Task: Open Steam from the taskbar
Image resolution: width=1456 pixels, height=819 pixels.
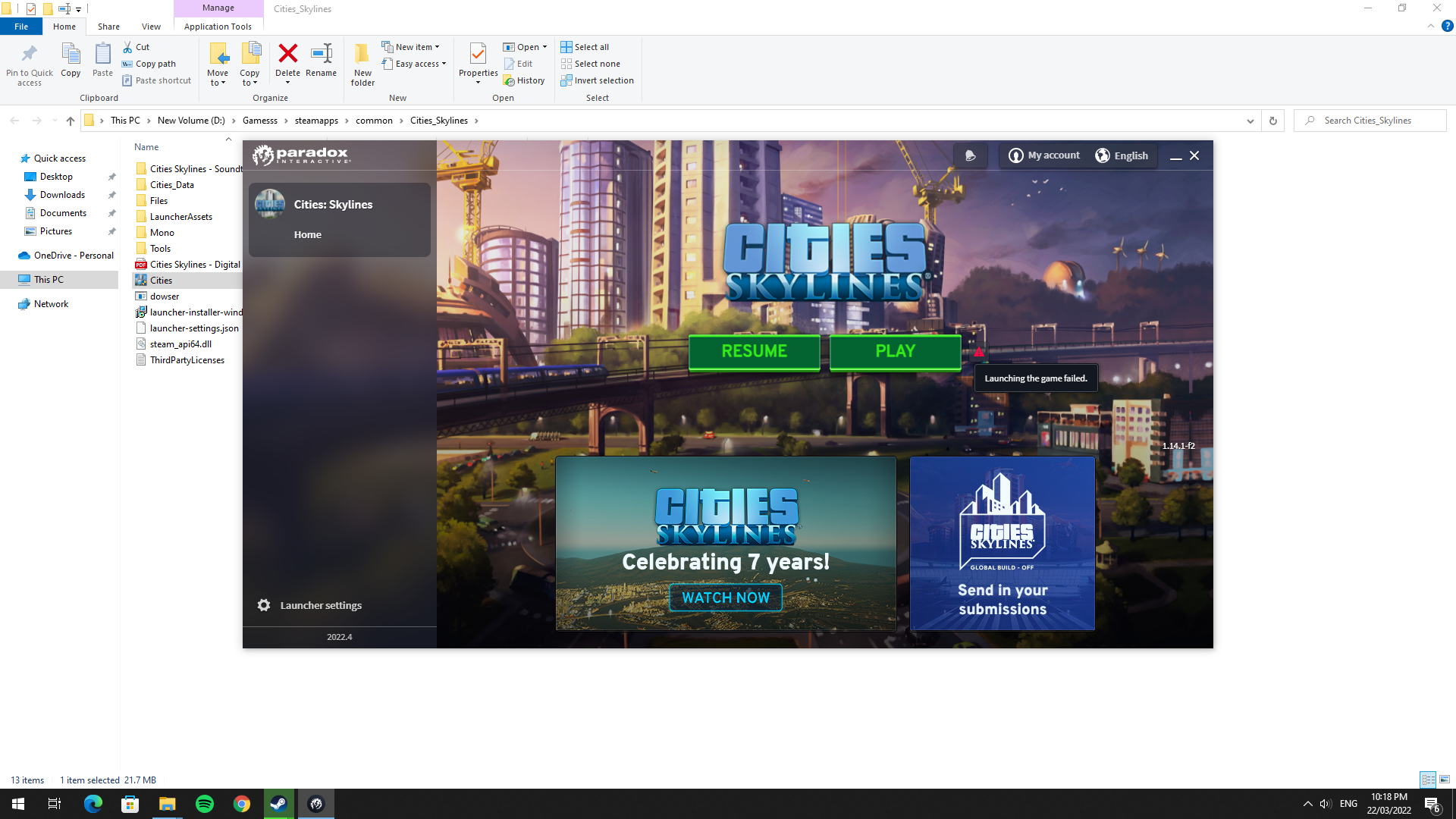Action: [x=278, y=804]
